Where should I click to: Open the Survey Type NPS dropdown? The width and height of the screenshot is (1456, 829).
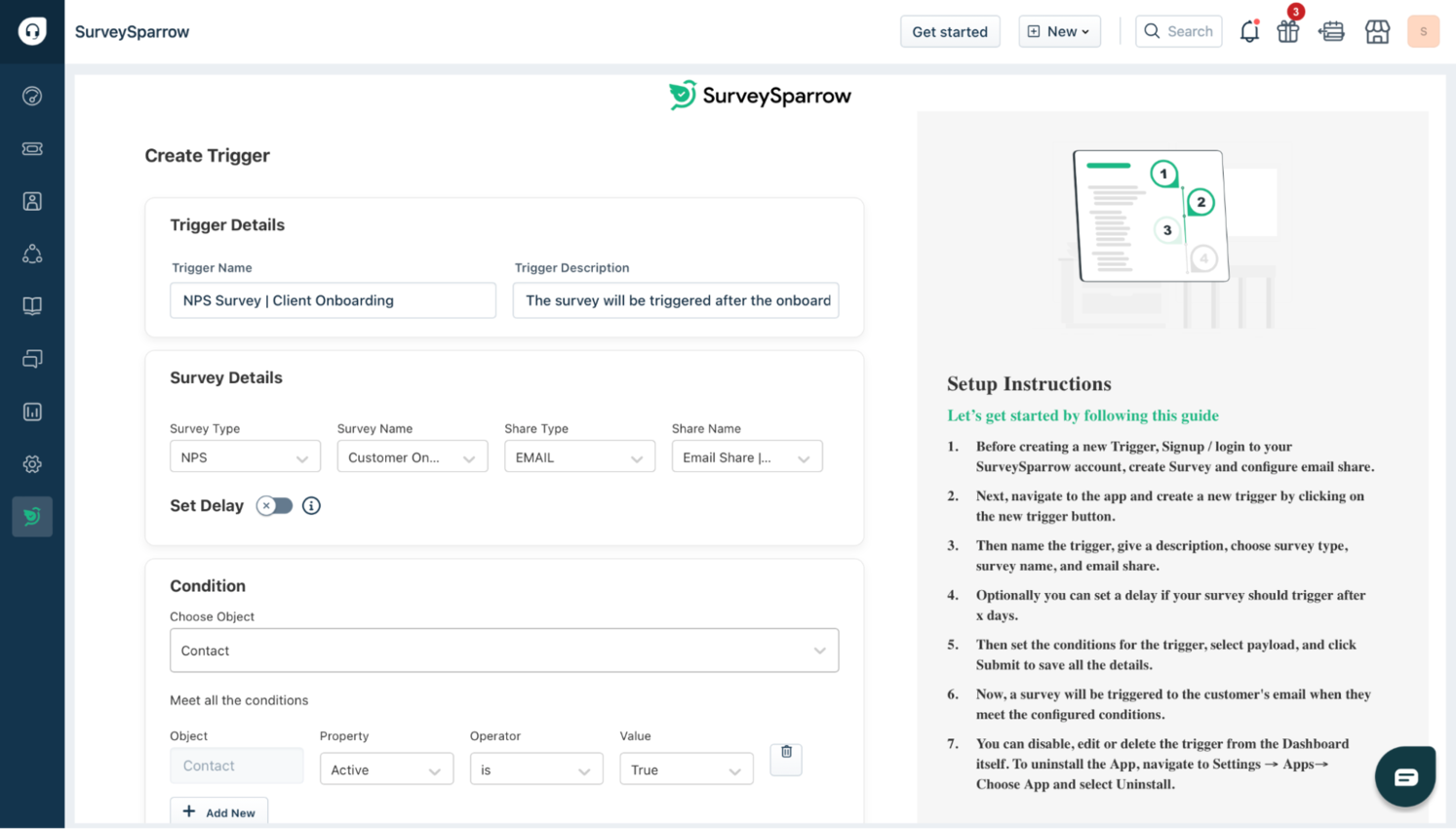click(245, 456)
